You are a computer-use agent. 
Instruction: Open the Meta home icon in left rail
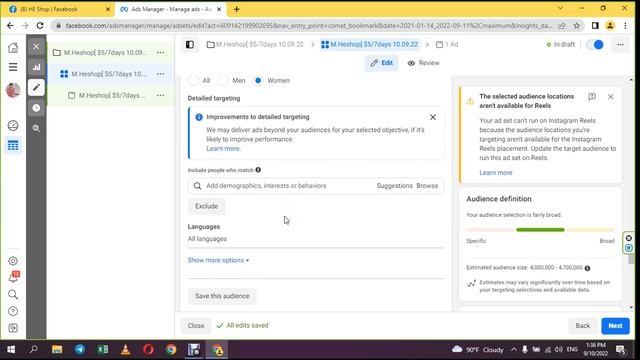coord(13,48)
